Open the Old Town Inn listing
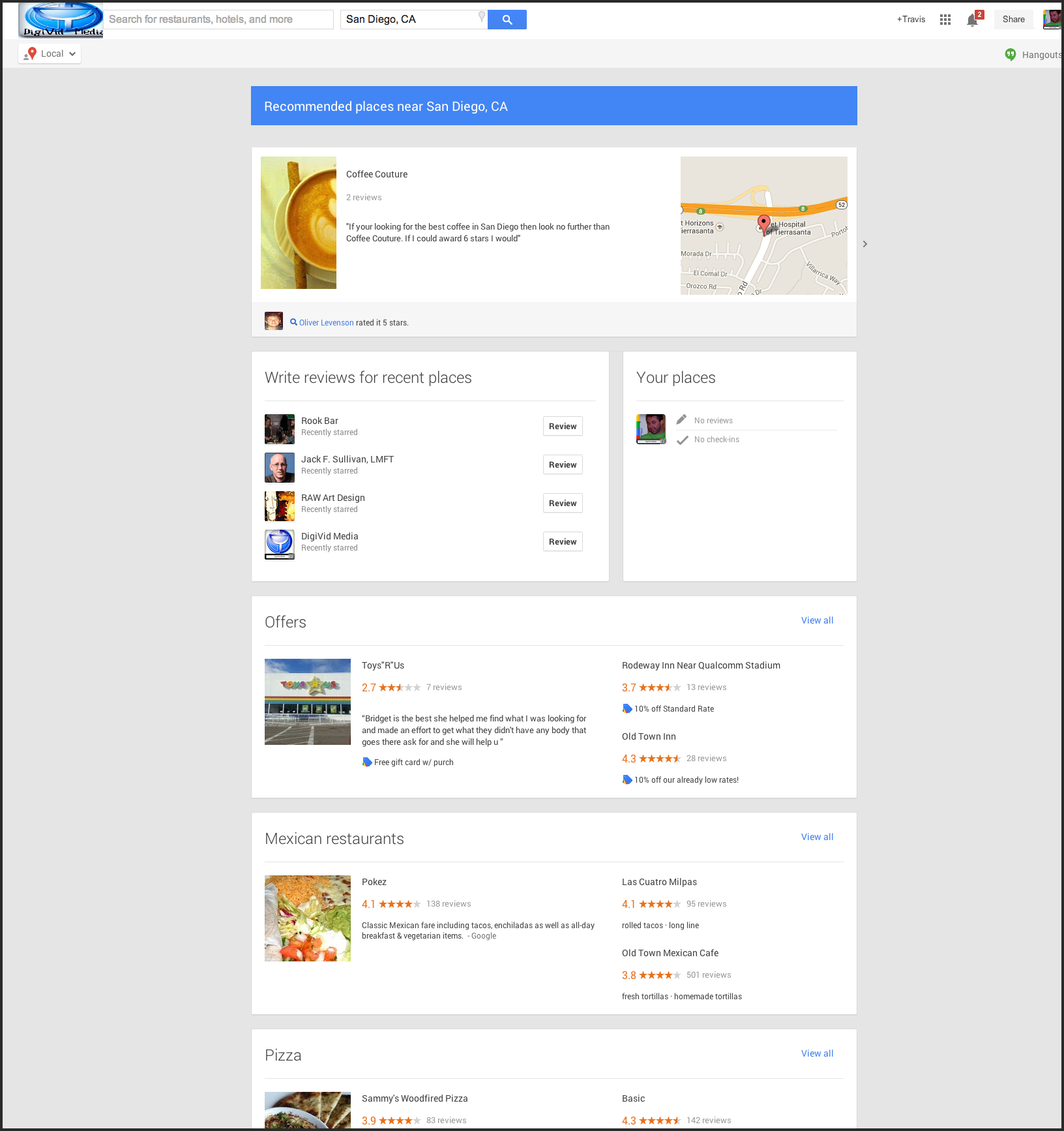 649,736
